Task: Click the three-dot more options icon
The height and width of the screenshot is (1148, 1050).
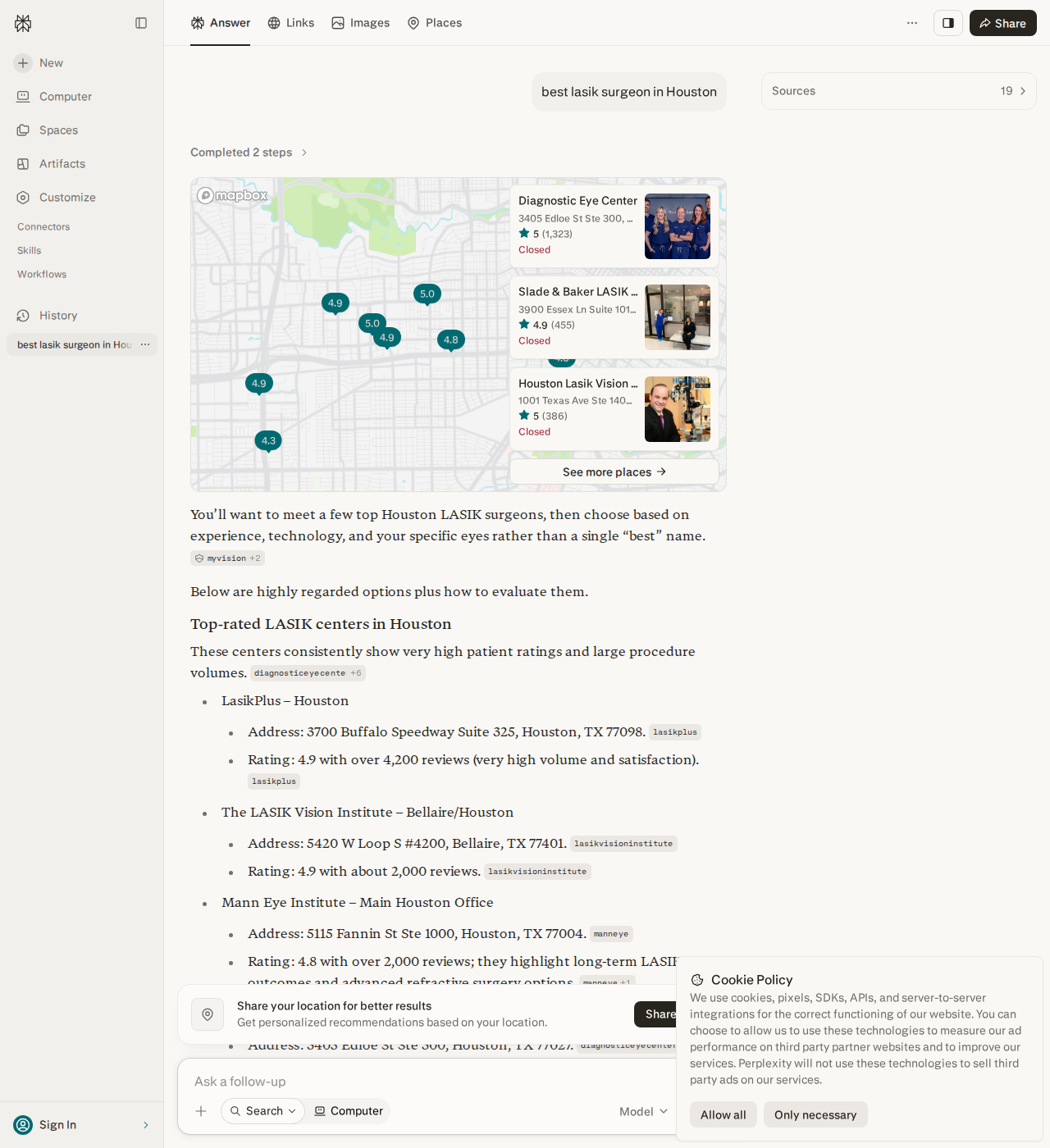Action: [912, 23]
